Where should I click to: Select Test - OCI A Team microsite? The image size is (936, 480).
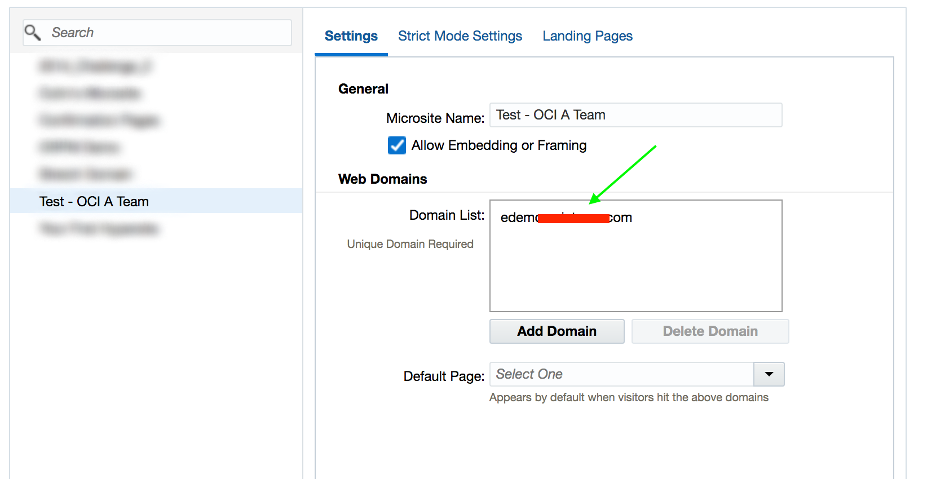coord(94,201)
